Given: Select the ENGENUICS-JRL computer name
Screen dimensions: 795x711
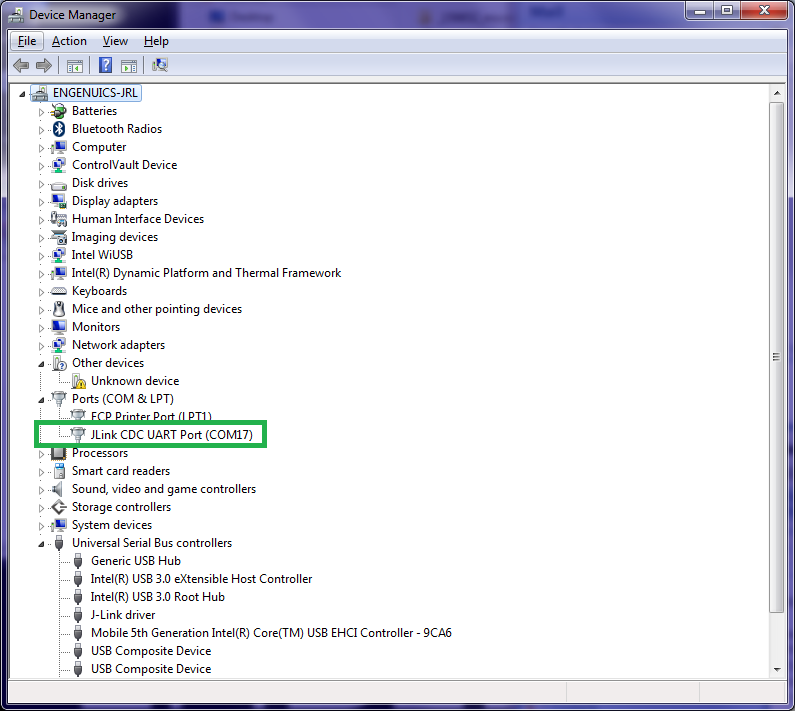Looking at the screenshot, I should pyautogui.click(x=95, y=93).
